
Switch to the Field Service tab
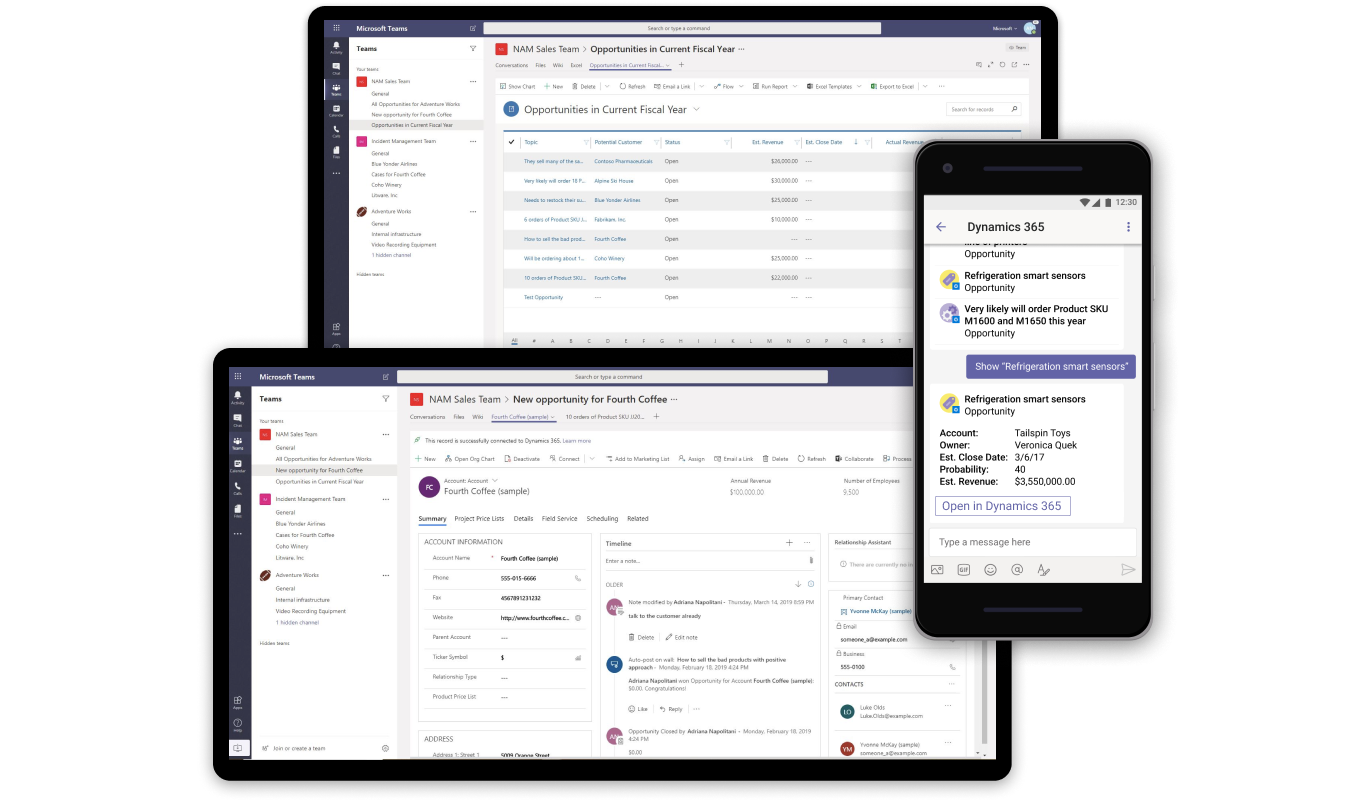click(559, 519)
